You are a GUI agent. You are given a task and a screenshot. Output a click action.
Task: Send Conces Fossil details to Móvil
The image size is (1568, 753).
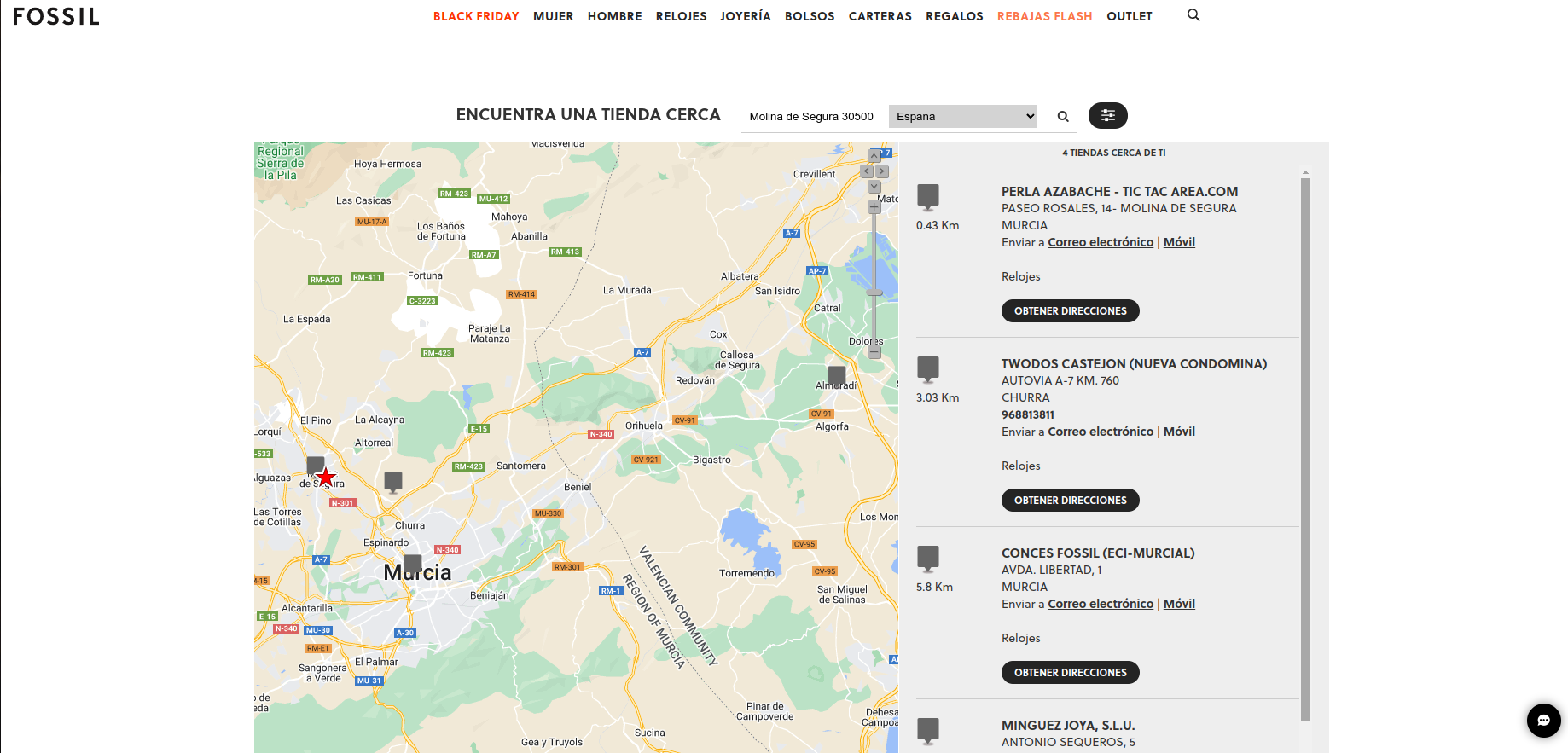(x=1179, y=604)
